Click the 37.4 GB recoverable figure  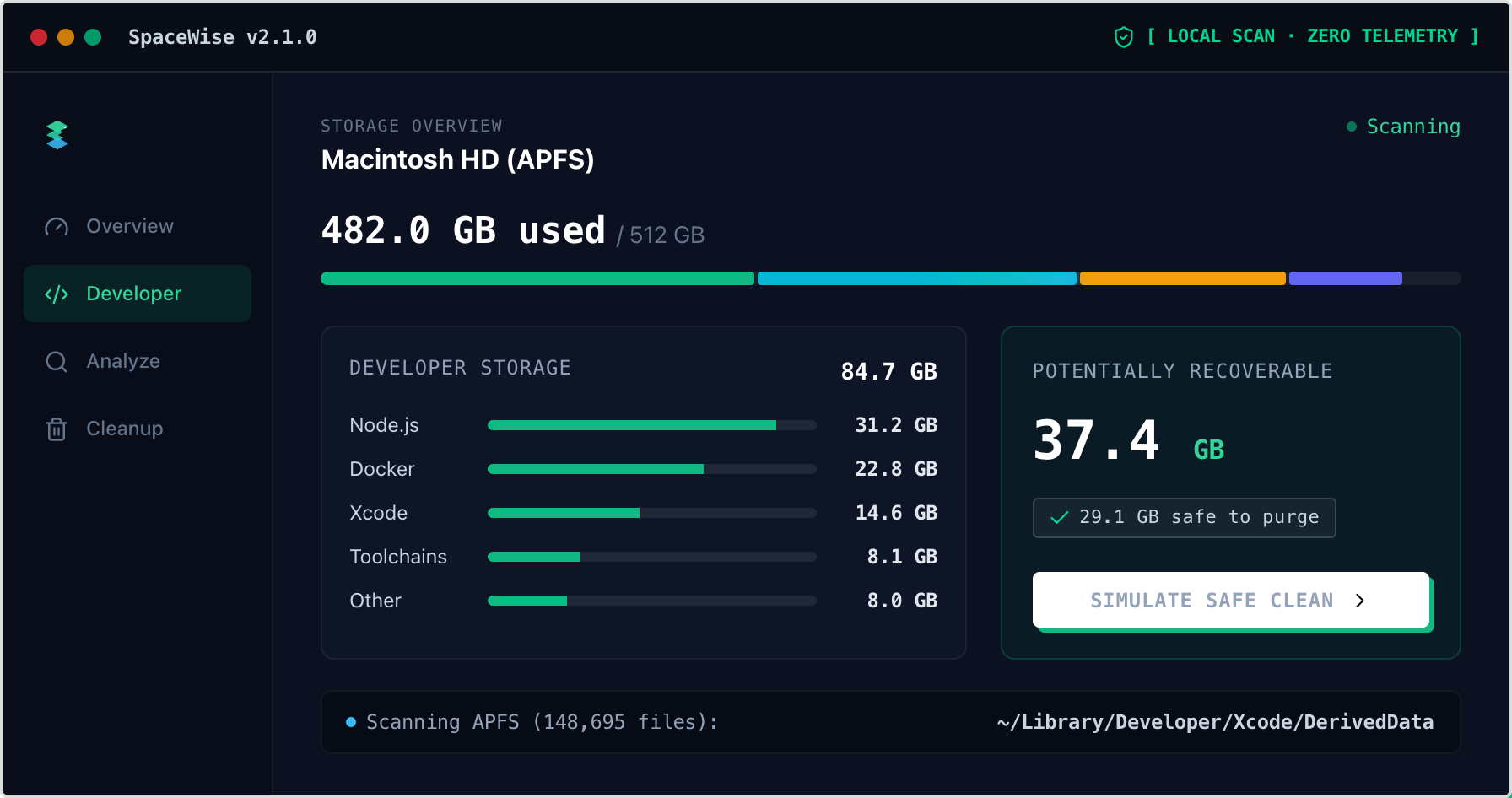coord(1129,441)
